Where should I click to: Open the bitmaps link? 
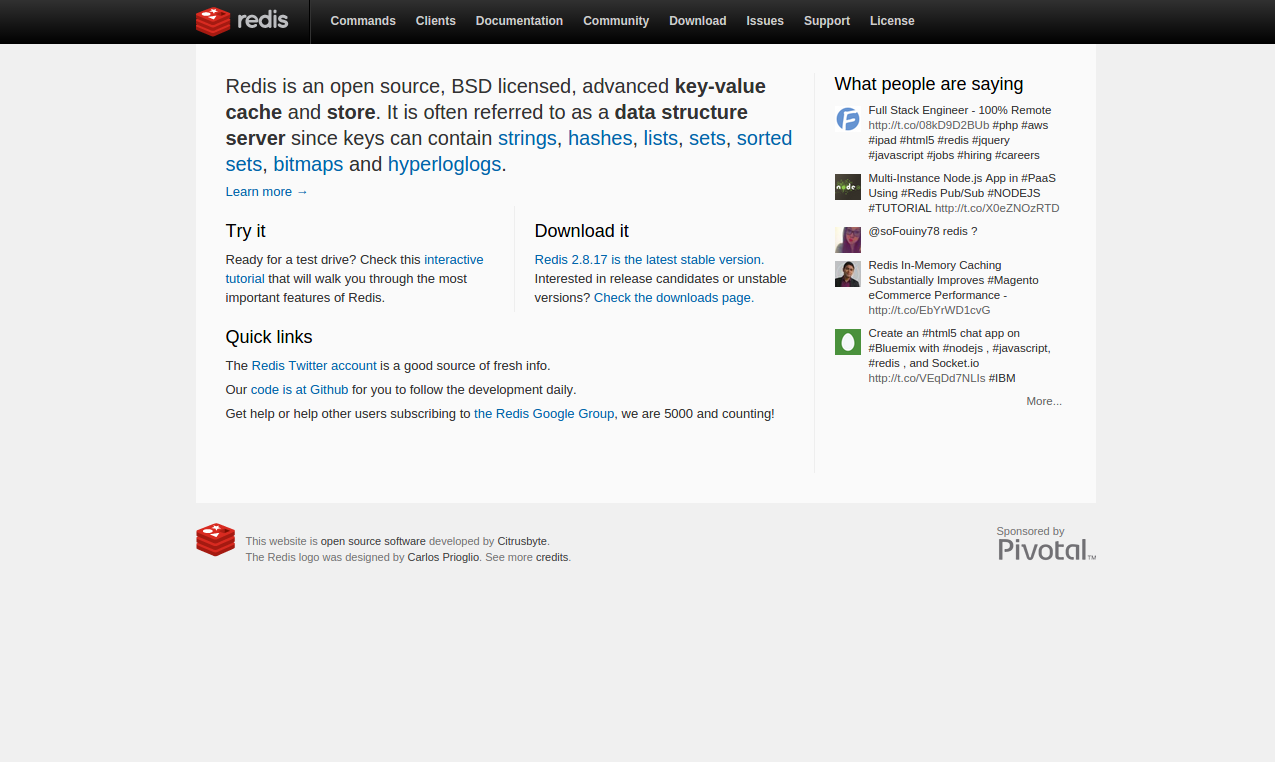[308, 164]
